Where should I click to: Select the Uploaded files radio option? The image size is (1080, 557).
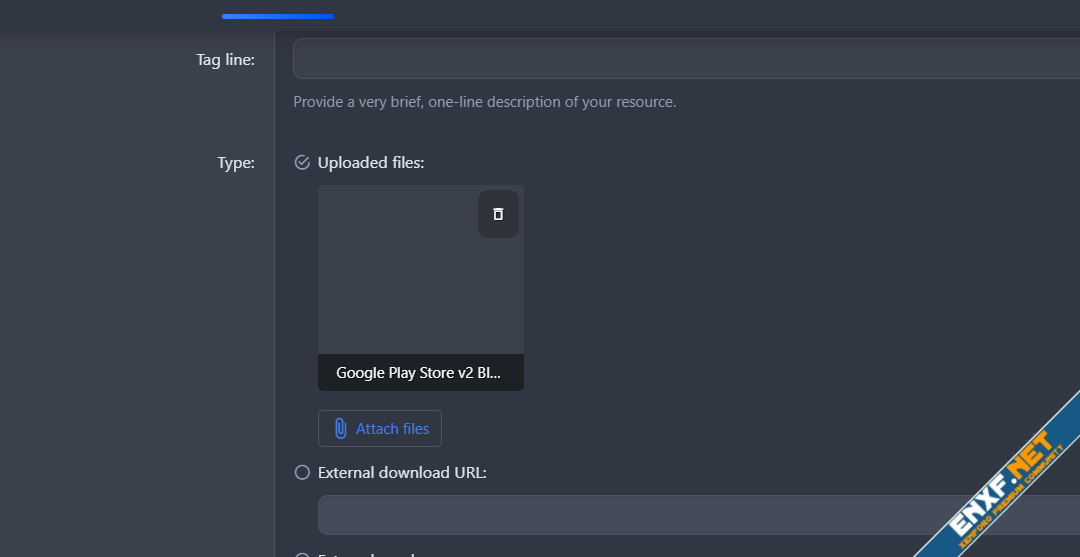click(302, 163)
